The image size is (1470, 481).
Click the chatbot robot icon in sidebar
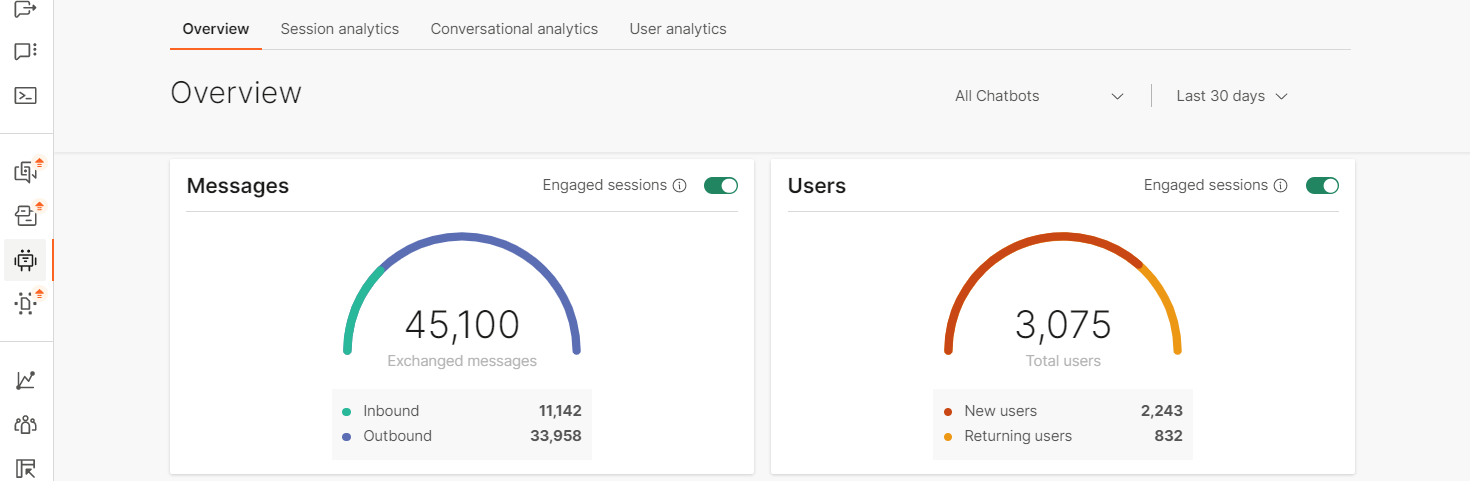pyautogui.click(x=26, y=260)
